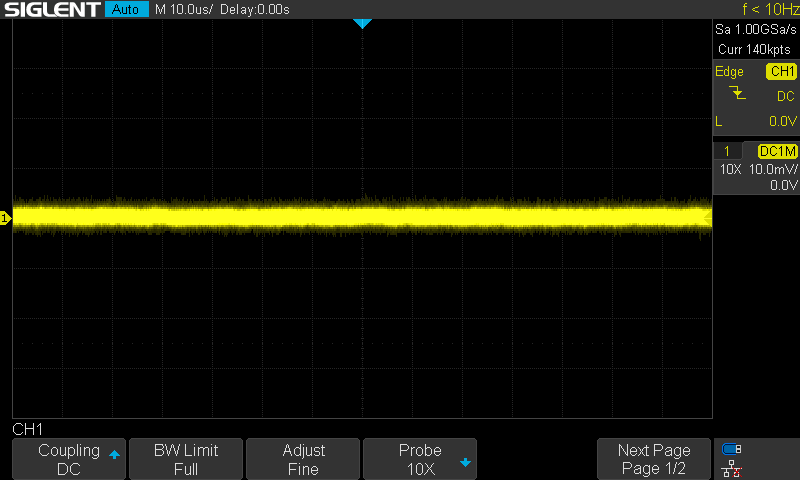Click the CH1 menu title label
This screenshot has width=800, height=480.
point(28,430)
